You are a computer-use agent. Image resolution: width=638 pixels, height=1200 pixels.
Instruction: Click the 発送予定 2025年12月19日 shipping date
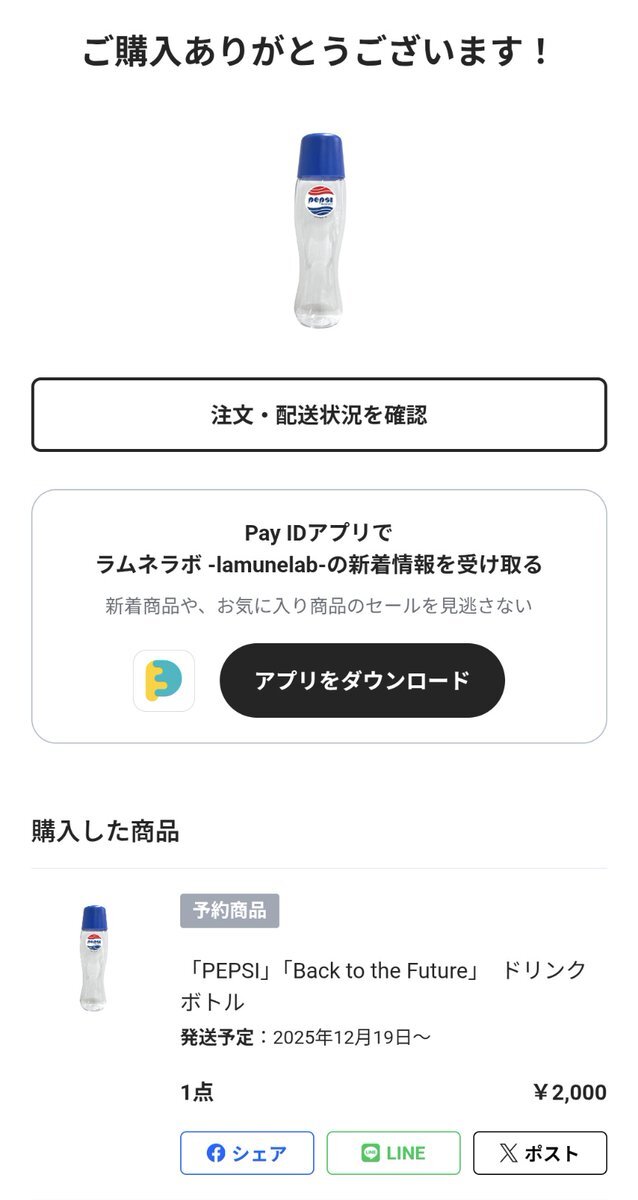[305, 1037]
